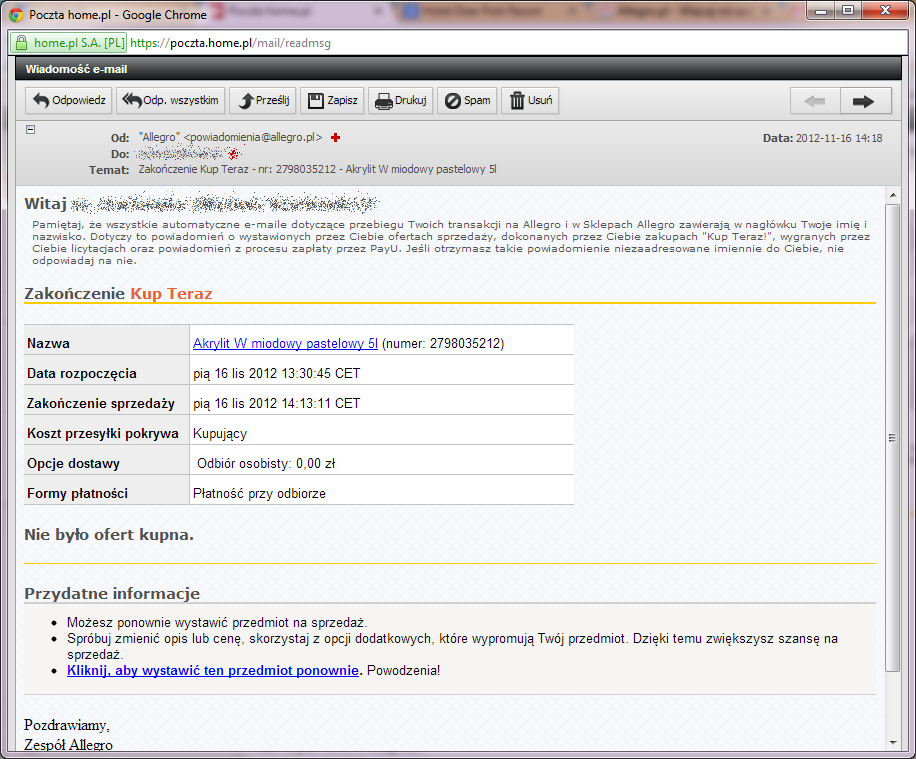916x759 pixels.
Task: Click the 'Przydatne informacje' heading
Action: pyautogui.click(x=112, y=594)
